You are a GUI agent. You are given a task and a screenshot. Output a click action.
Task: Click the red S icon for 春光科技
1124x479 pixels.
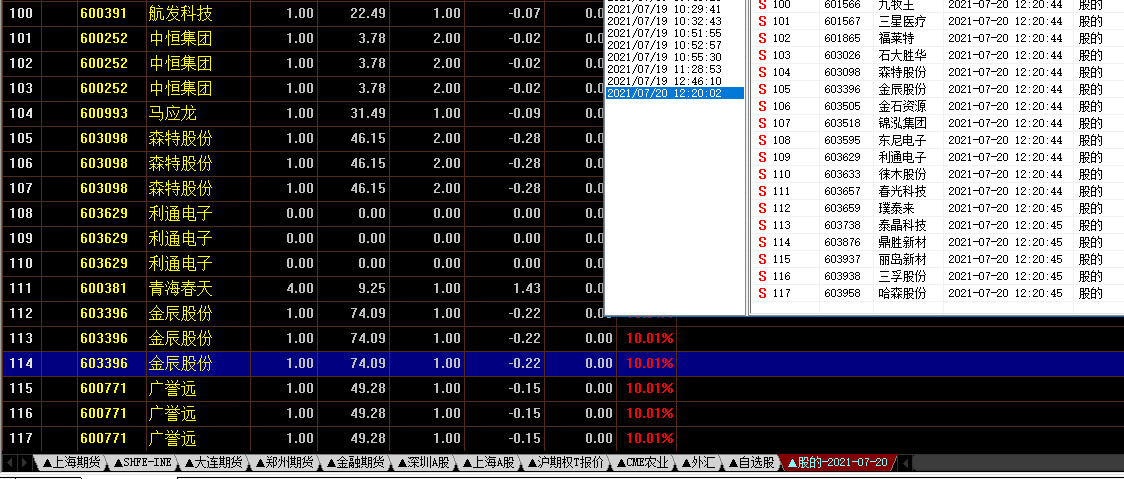[x=762, y=191]
